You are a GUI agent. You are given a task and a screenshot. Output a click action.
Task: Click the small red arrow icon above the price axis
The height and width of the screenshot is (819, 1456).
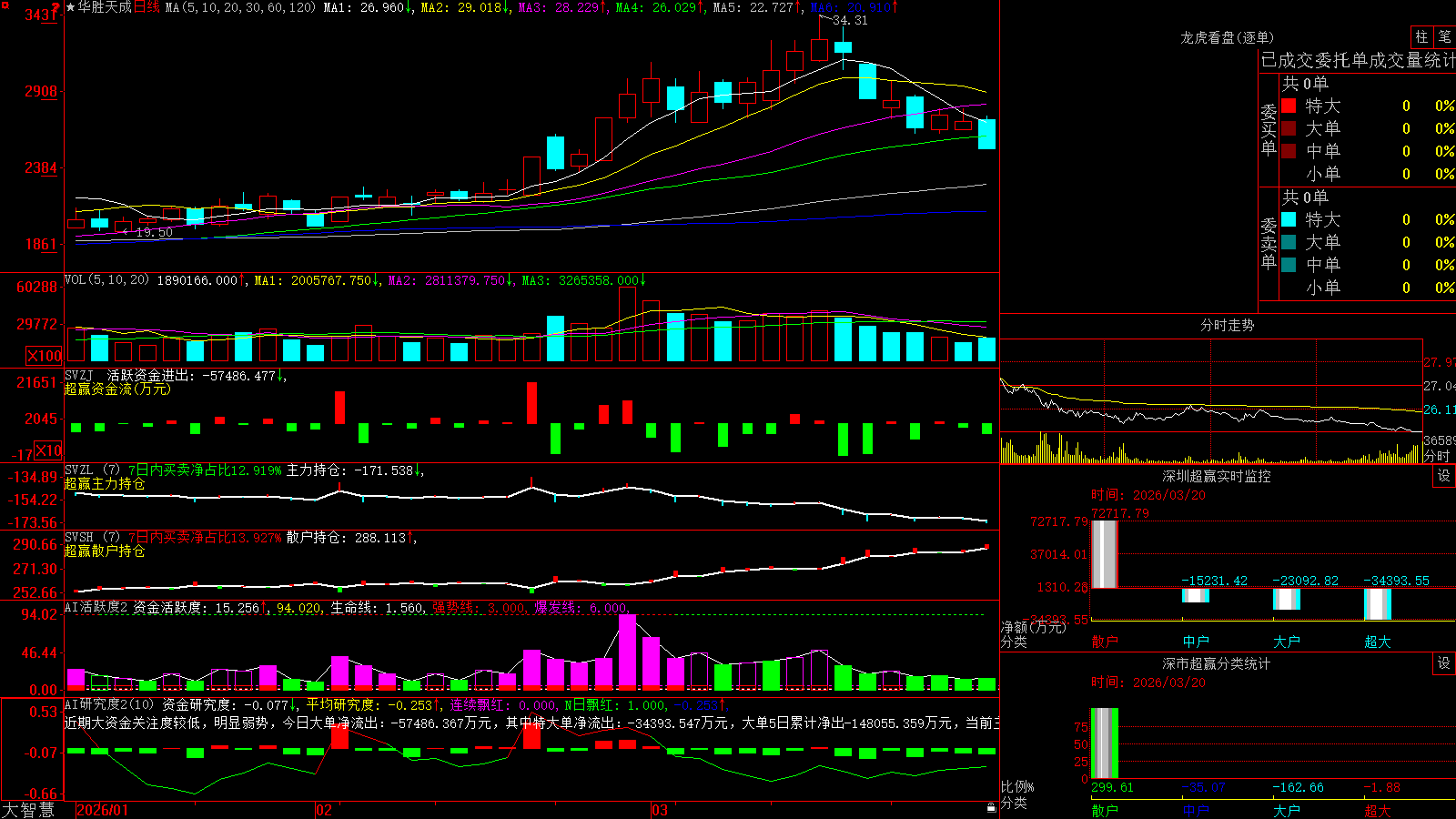coord(55,7)
